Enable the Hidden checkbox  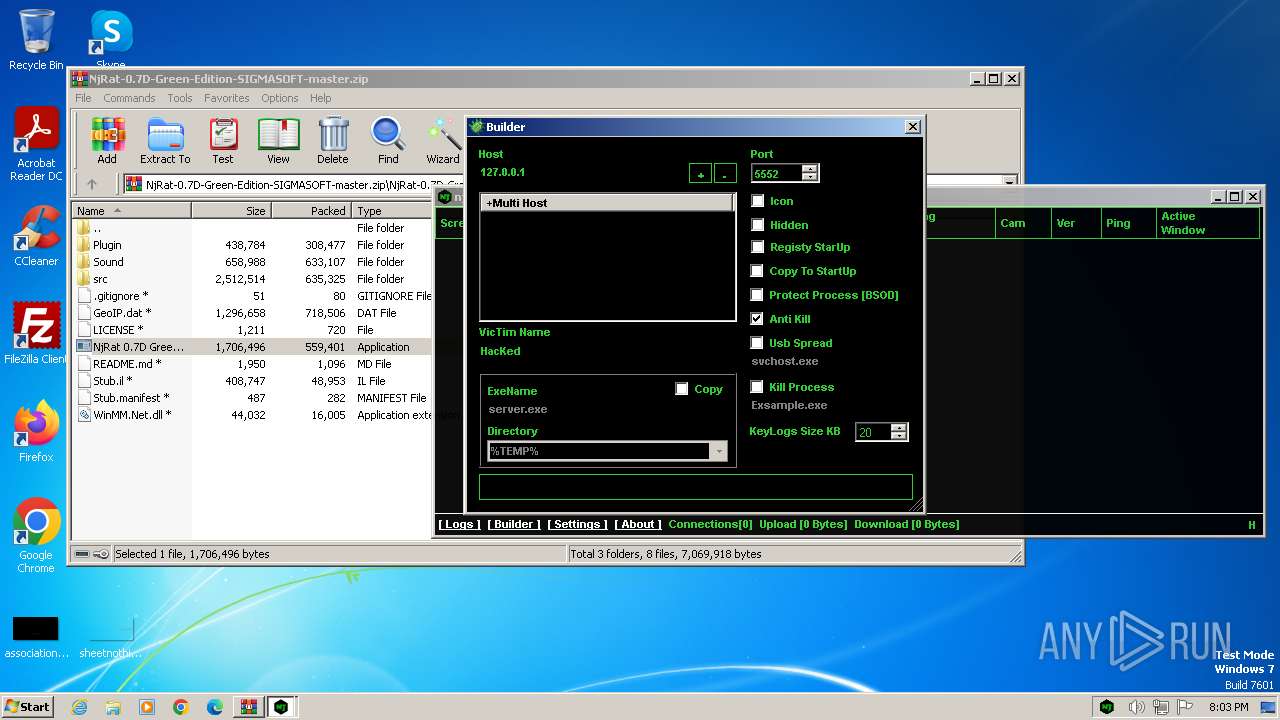(758, 225)
